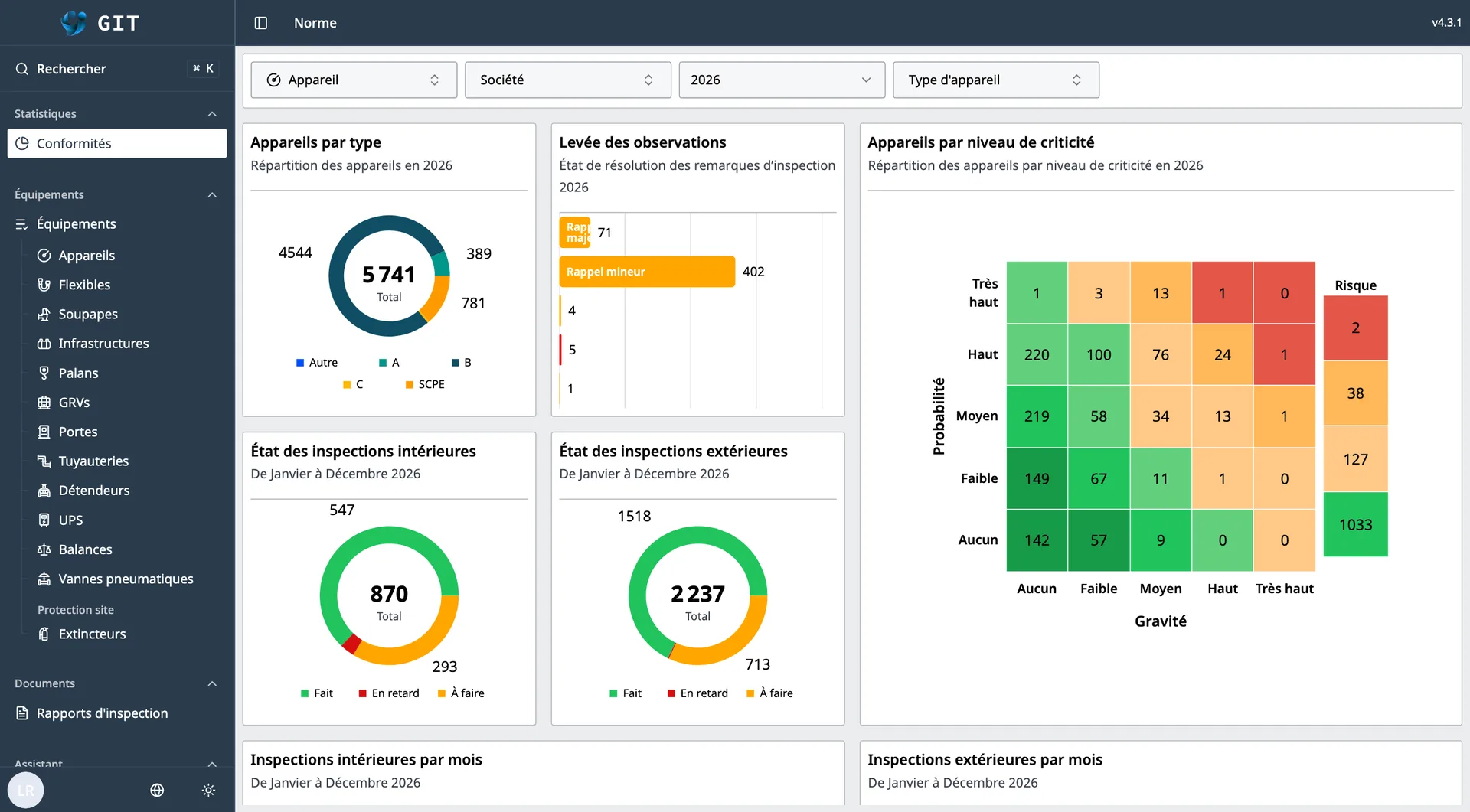Collapse the Équipements section chevron
The image size is (1470, 812).
pyautogui.click(x=212, y=195)
